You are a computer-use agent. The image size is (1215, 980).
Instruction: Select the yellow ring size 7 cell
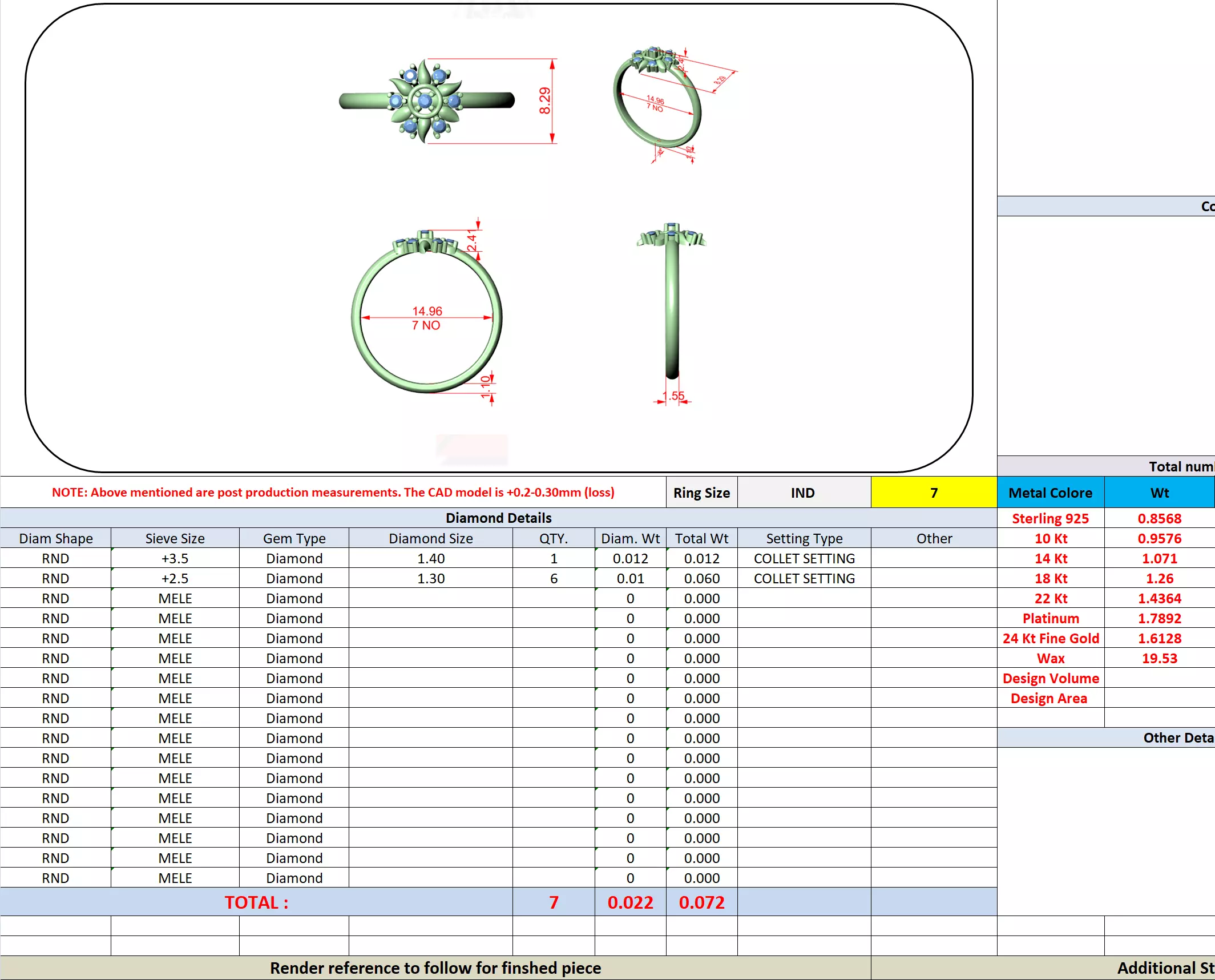pyautogui.click(x=934, y=493)
